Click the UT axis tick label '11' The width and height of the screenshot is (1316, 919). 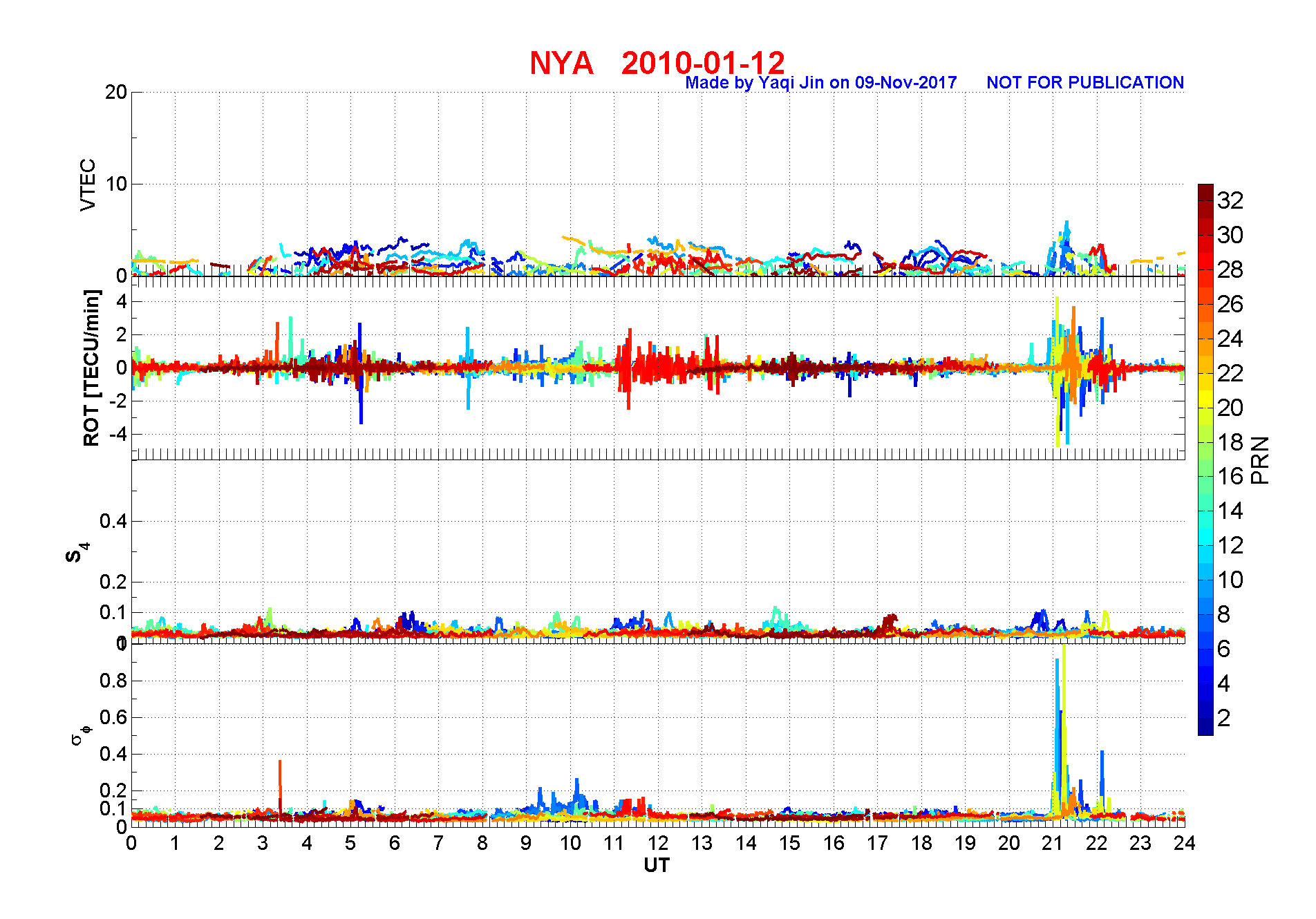614,843
